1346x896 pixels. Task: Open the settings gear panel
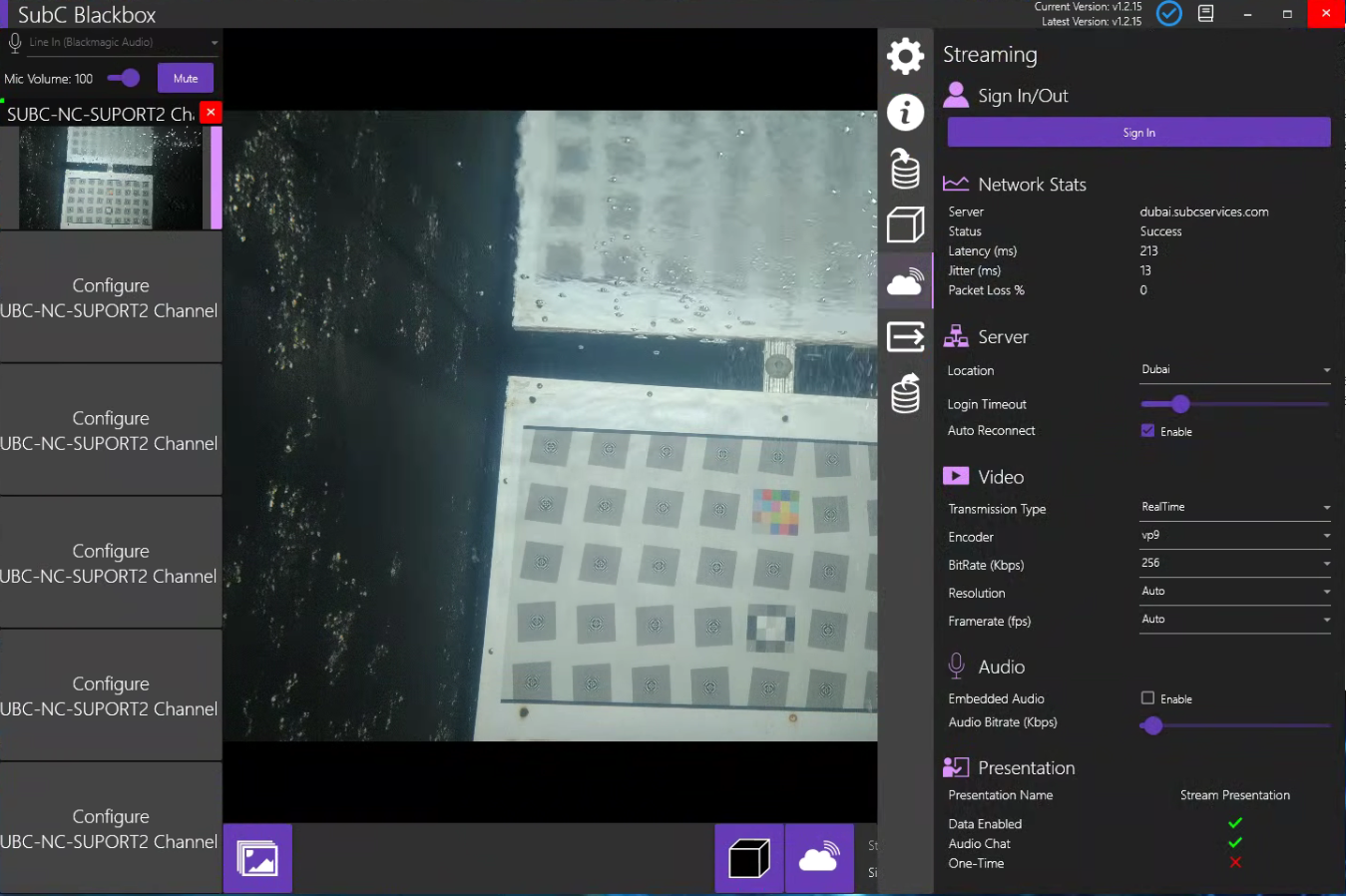(x=905, y=56)
